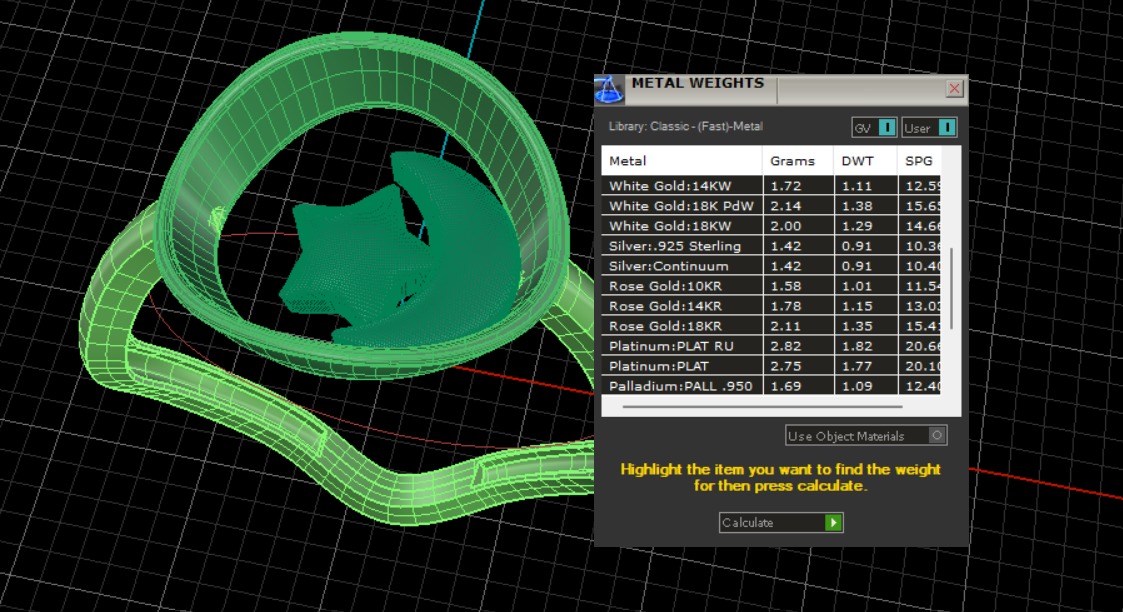Sort by the DWT column header

coord(865,161)
